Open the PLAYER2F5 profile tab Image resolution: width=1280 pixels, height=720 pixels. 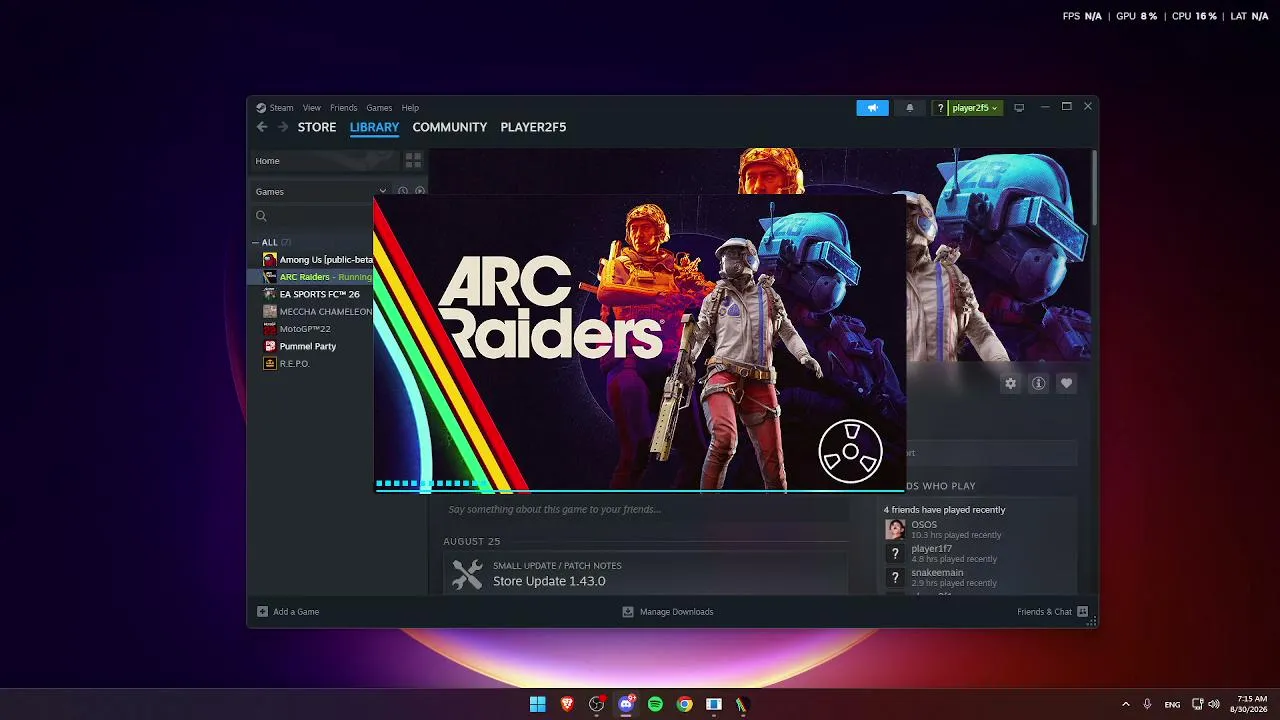(x=533, y=127)
